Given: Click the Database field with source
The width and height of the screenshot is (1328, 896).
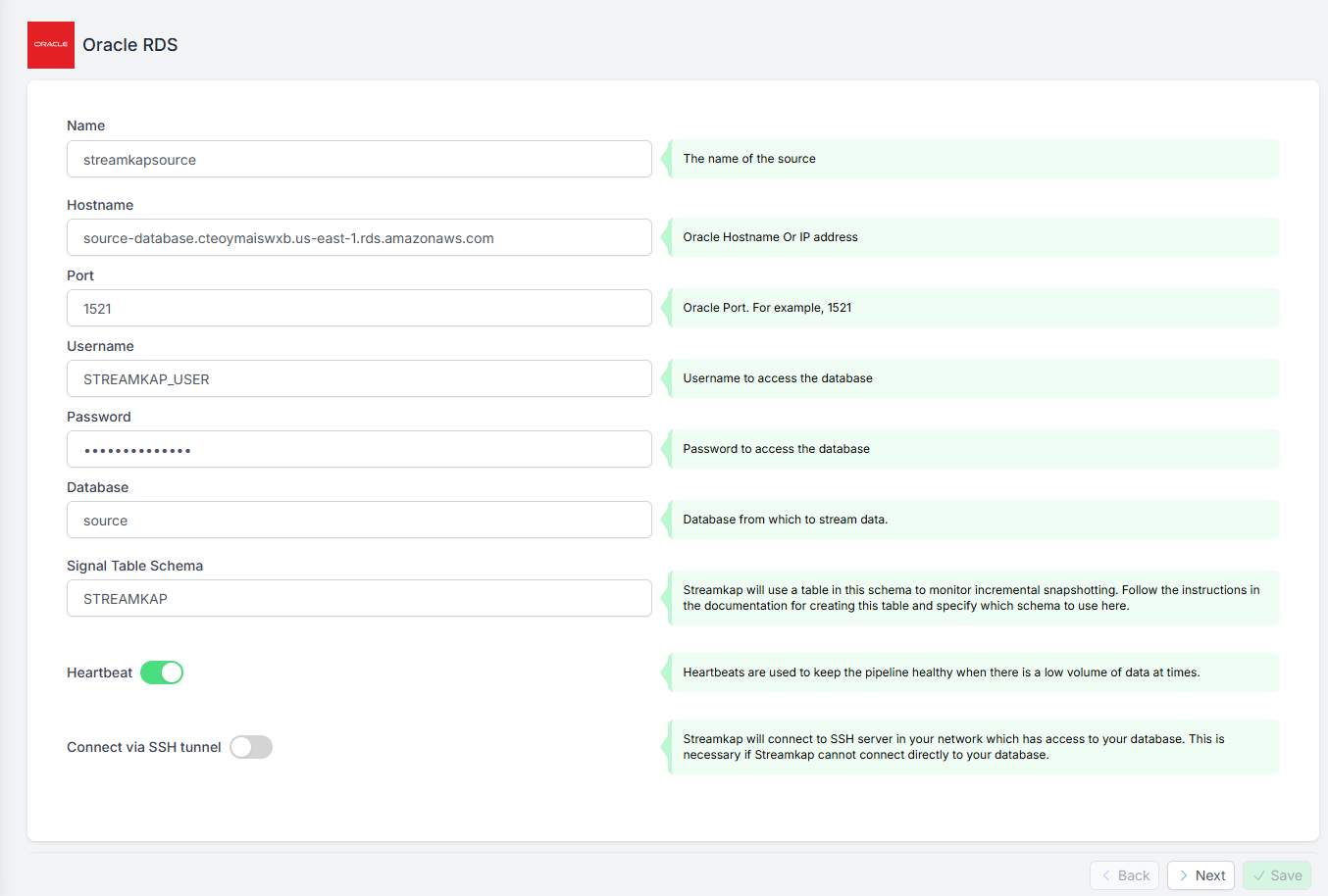Looking at the screenshot, I should pyautogui.click(x=359, y=520).
